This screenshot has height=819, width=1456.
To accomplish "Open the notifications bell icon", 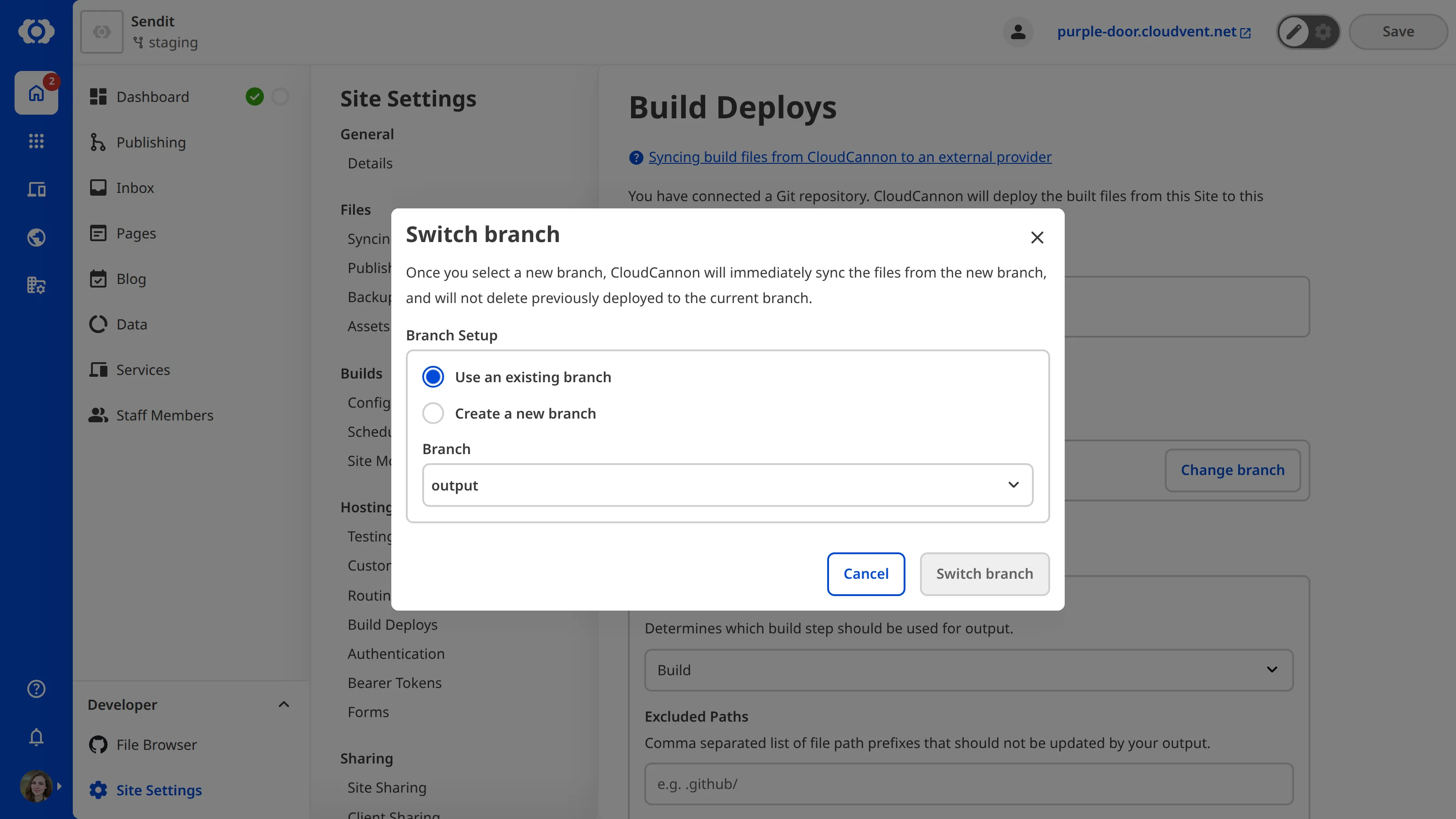I will pyautogui.click(x=36, y=737).
